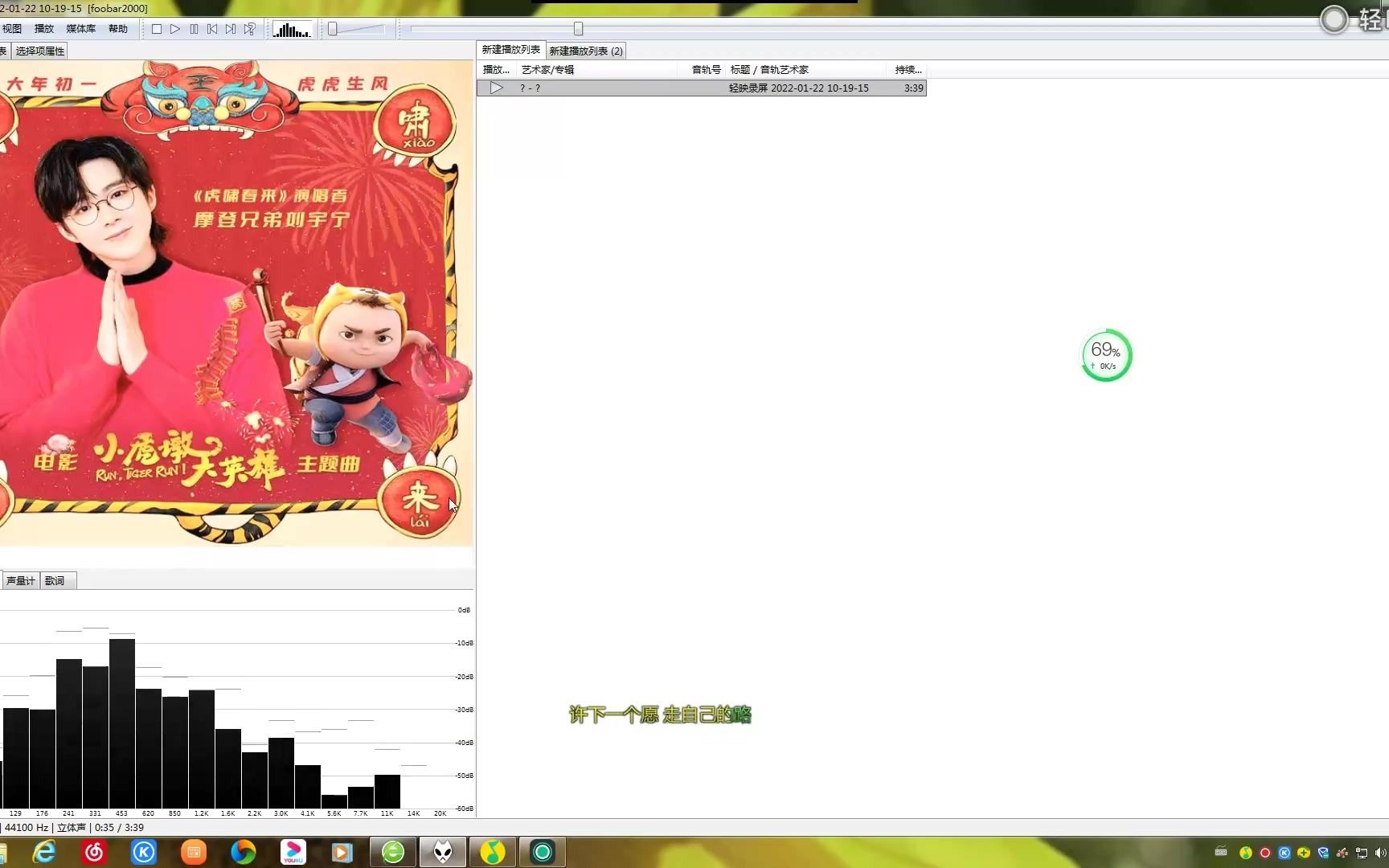Click the spectrum bar at 453 Hz

(x=122, y=723)
